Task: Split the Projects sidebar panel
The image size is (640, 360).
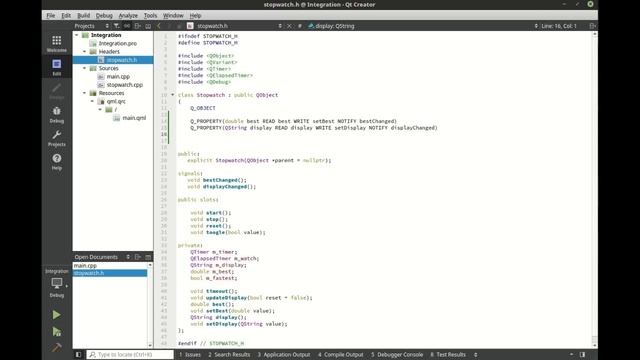Action: pyautogui.click(x=138, y=26)
